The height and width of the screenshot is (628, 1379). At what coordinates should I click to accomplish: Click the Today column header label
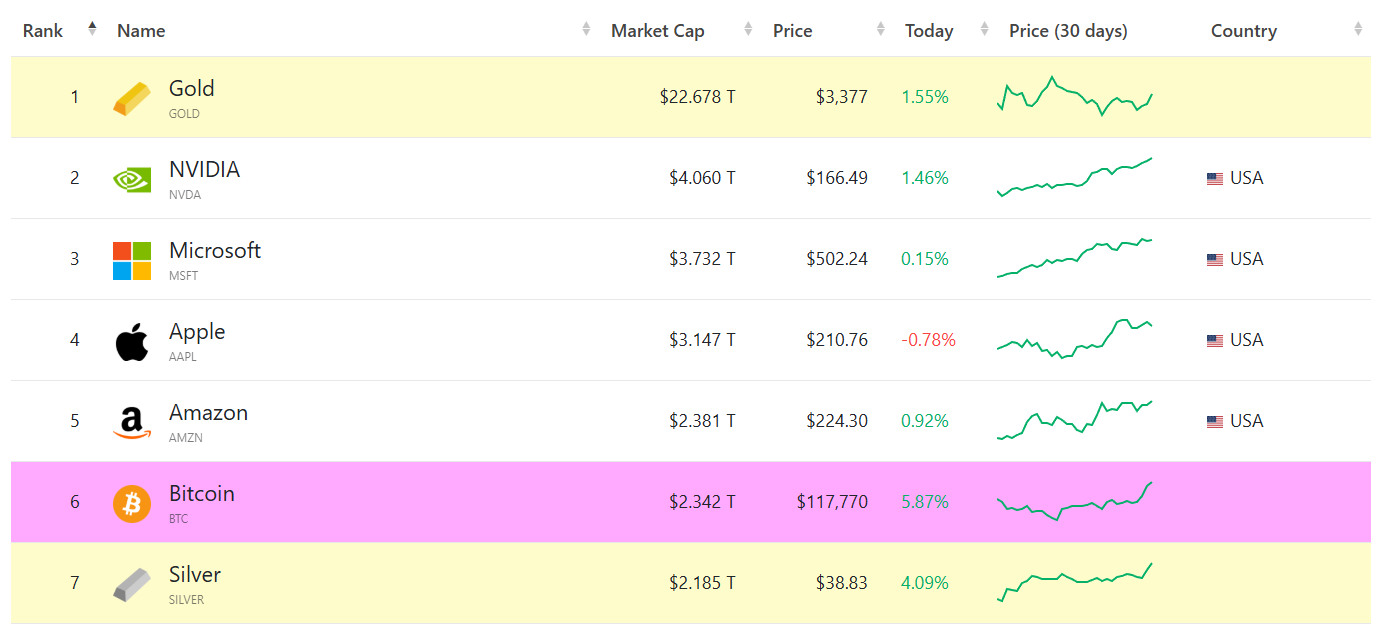[x=929, y=31]
